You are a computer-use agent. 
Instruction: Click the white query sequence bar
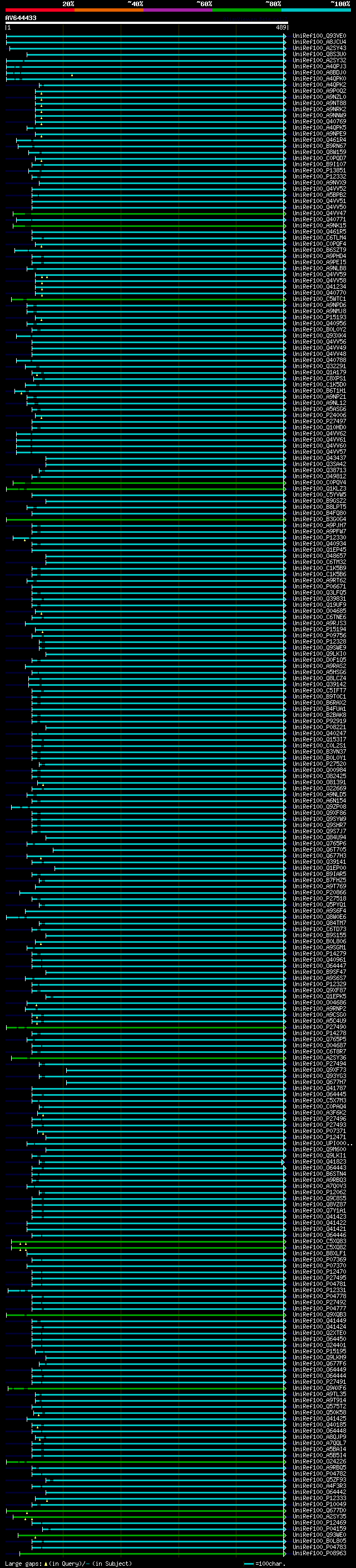[147, 23]
